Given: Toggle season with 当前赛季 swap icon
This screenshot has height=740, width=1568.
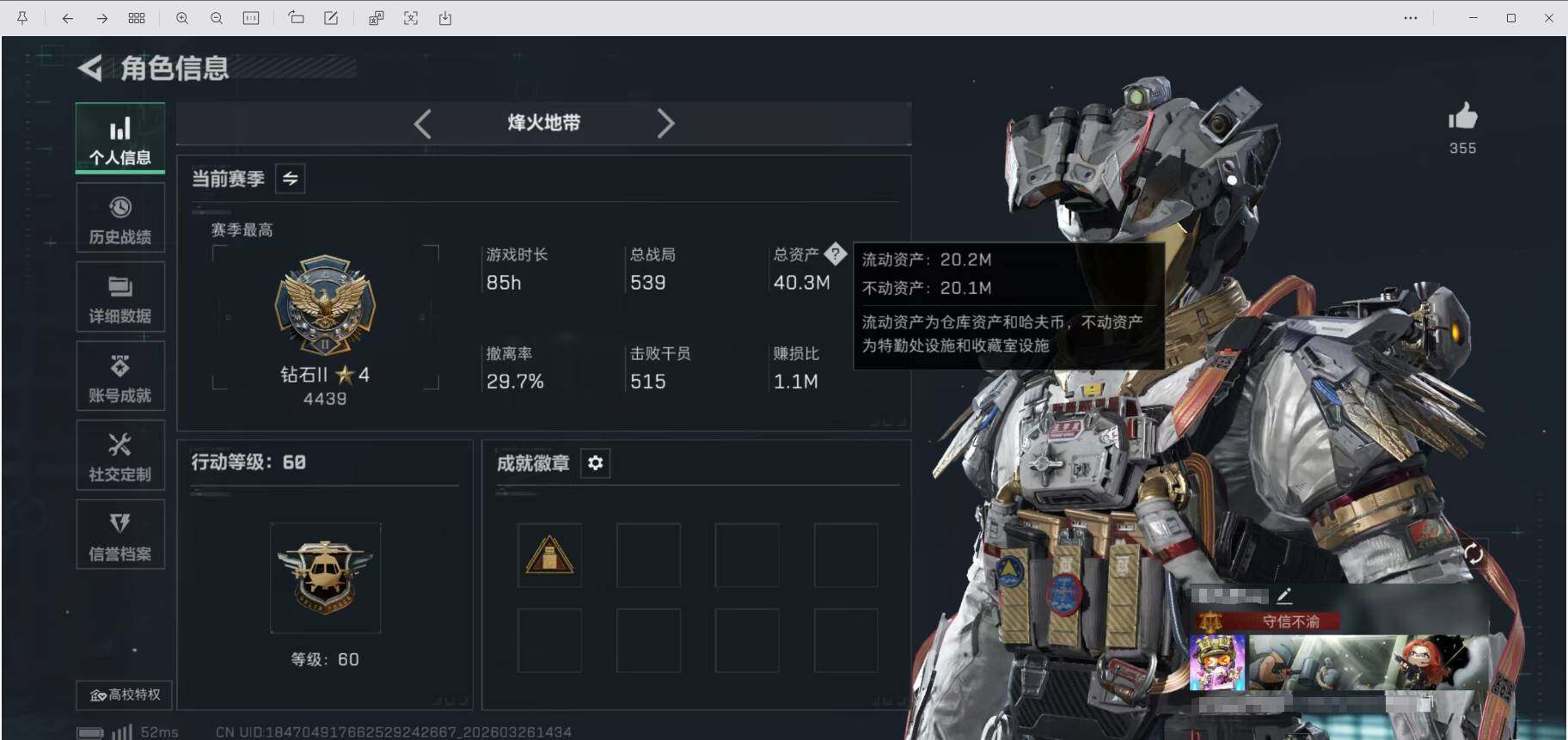Looking at the screenshot, I should (x=291, y=179).
